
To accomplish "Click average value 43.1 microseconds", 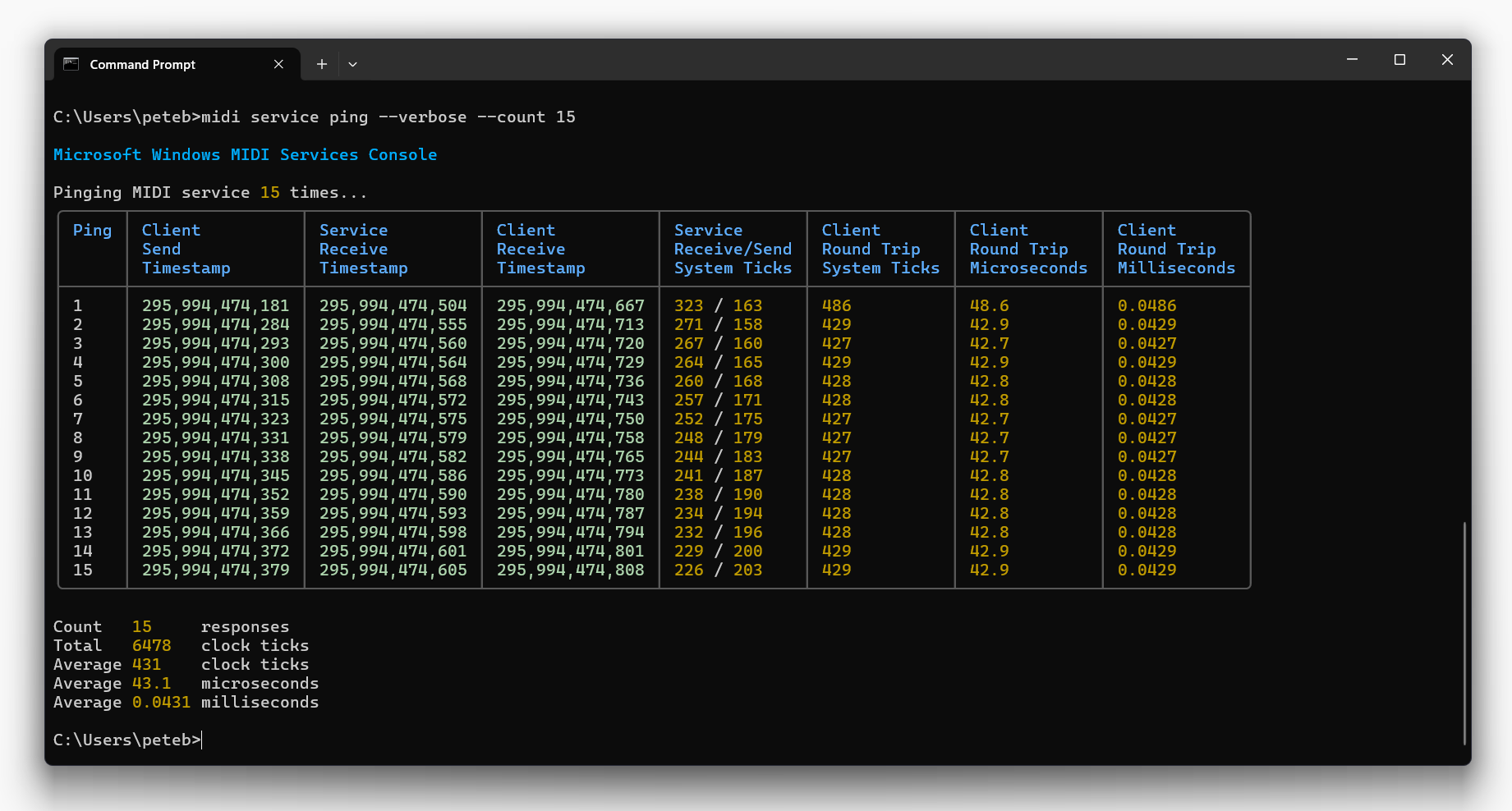I will pos(152,684).
